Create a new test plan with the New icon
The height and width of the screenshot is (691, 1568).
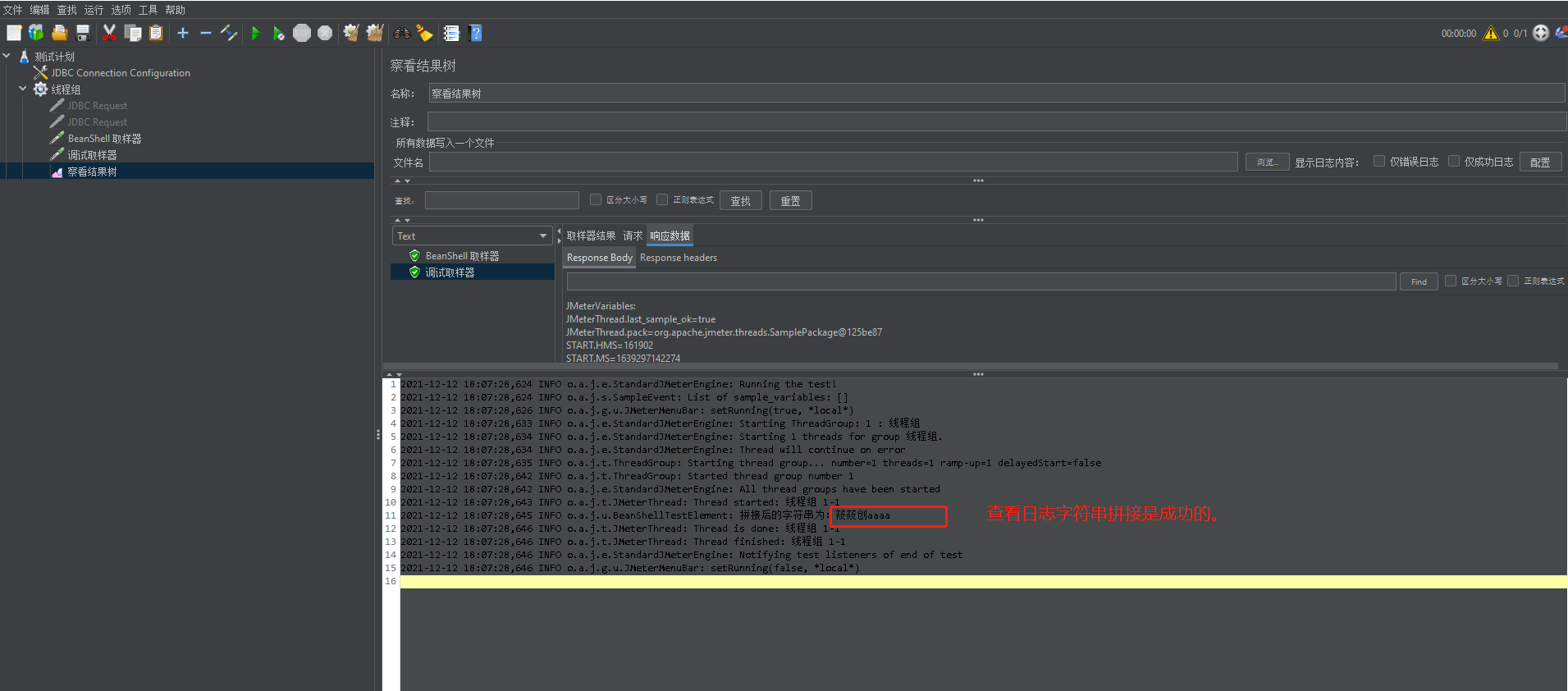click(14, 33)
